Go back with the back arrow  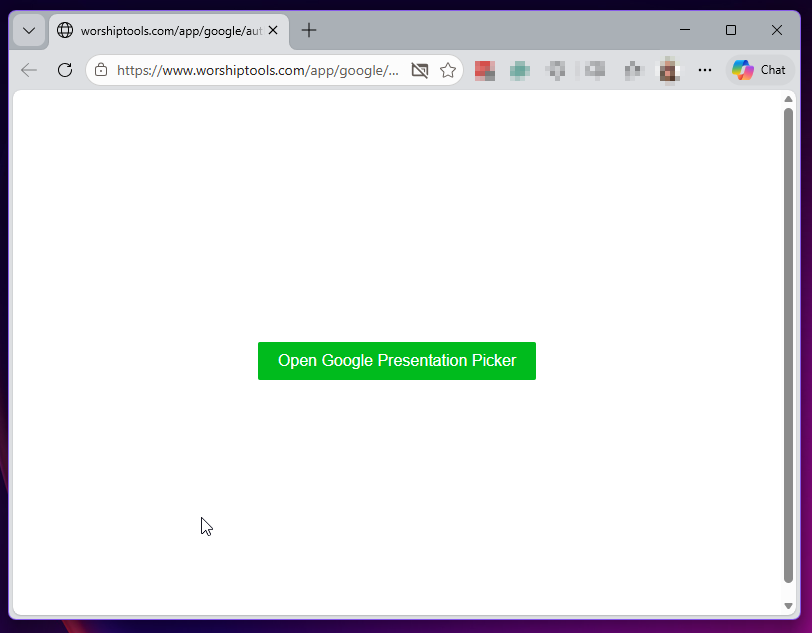pyautogui.click(x=29, y=70)
